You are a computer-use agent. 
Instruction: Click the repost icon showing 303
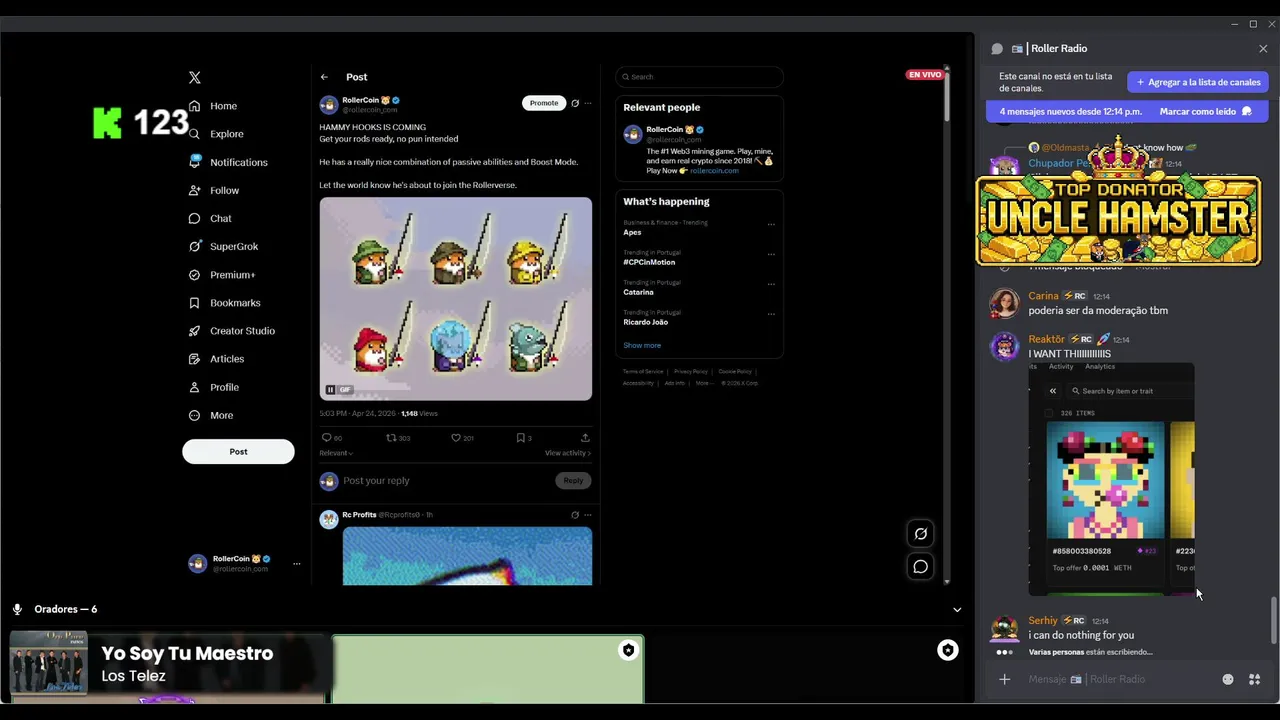392,437
